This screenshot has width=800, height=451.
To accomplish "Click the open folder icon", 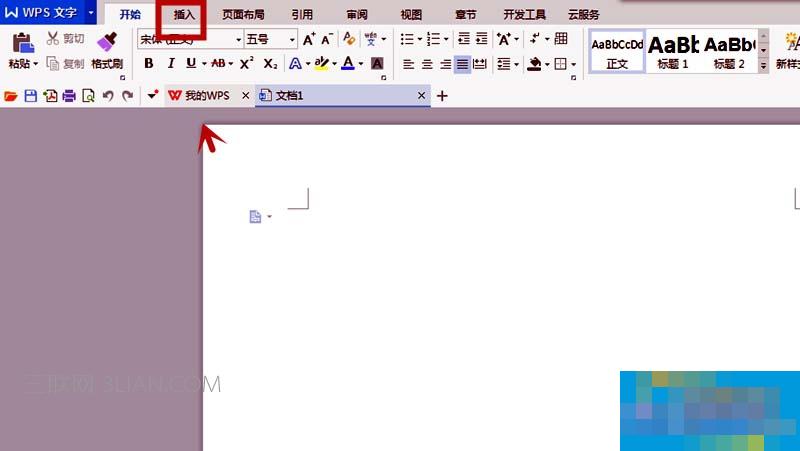I will pos(10,96).
